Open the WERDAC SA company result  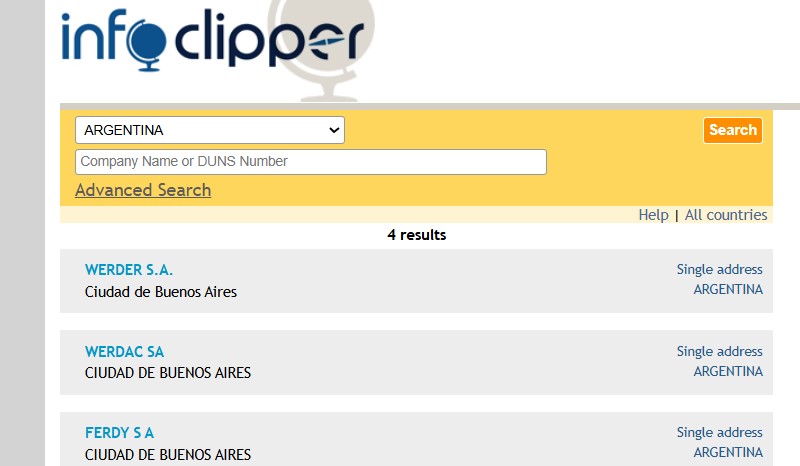point(124,352)
